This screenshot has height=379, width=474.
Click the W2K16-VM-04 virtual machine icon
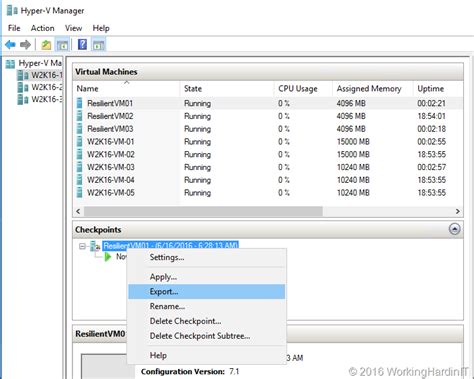pyautogui.click(x=79, y=180)
